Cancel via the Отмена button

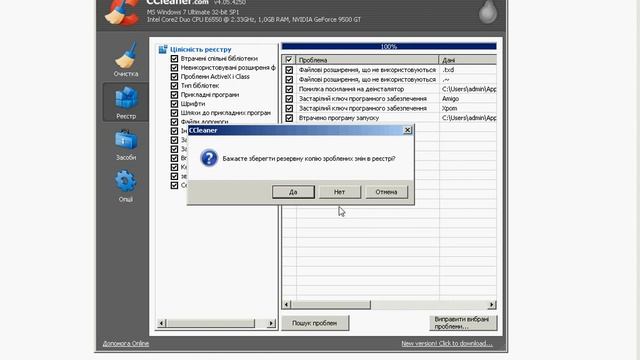[x=386, y=192]
